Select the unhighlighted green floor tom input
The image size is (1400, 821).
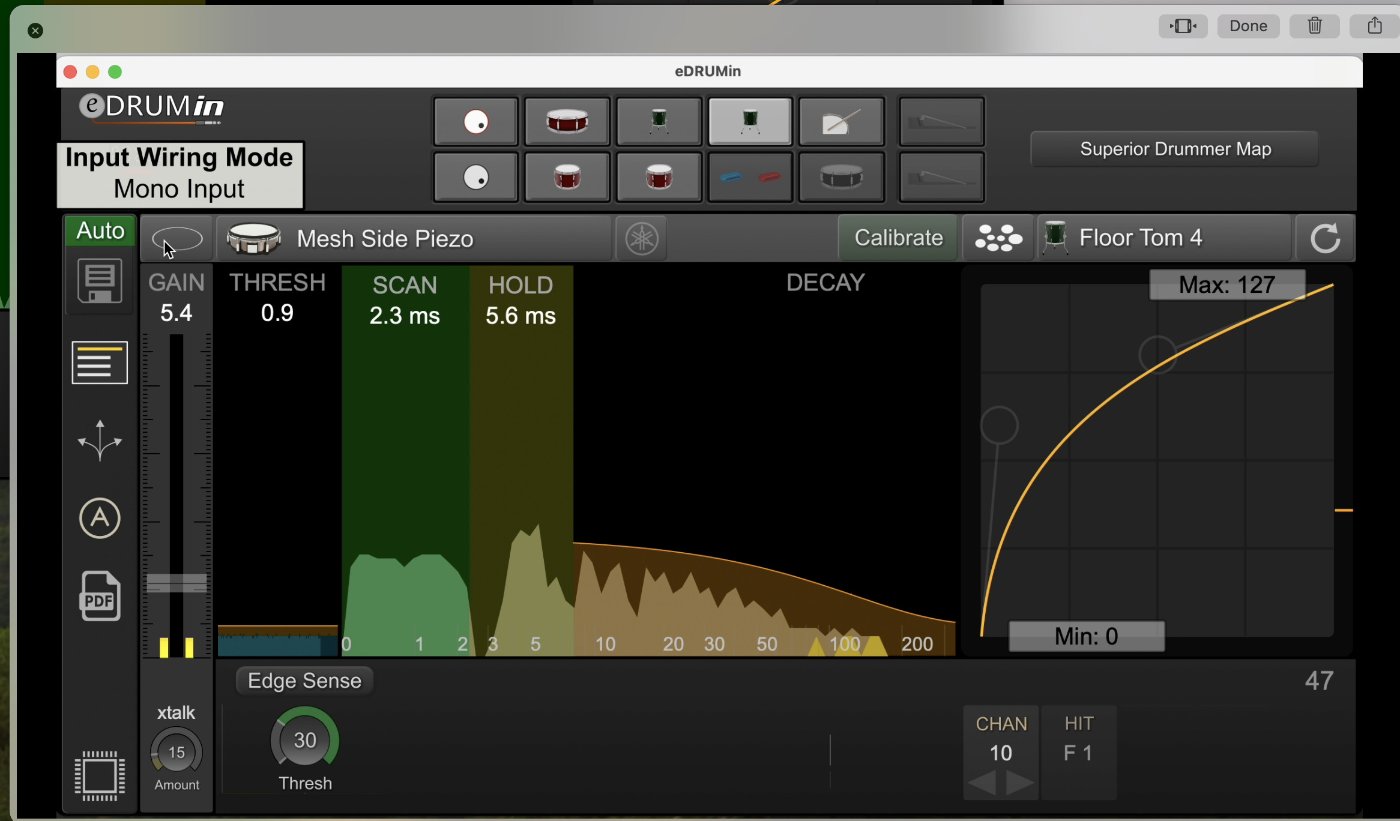point(658,122)
